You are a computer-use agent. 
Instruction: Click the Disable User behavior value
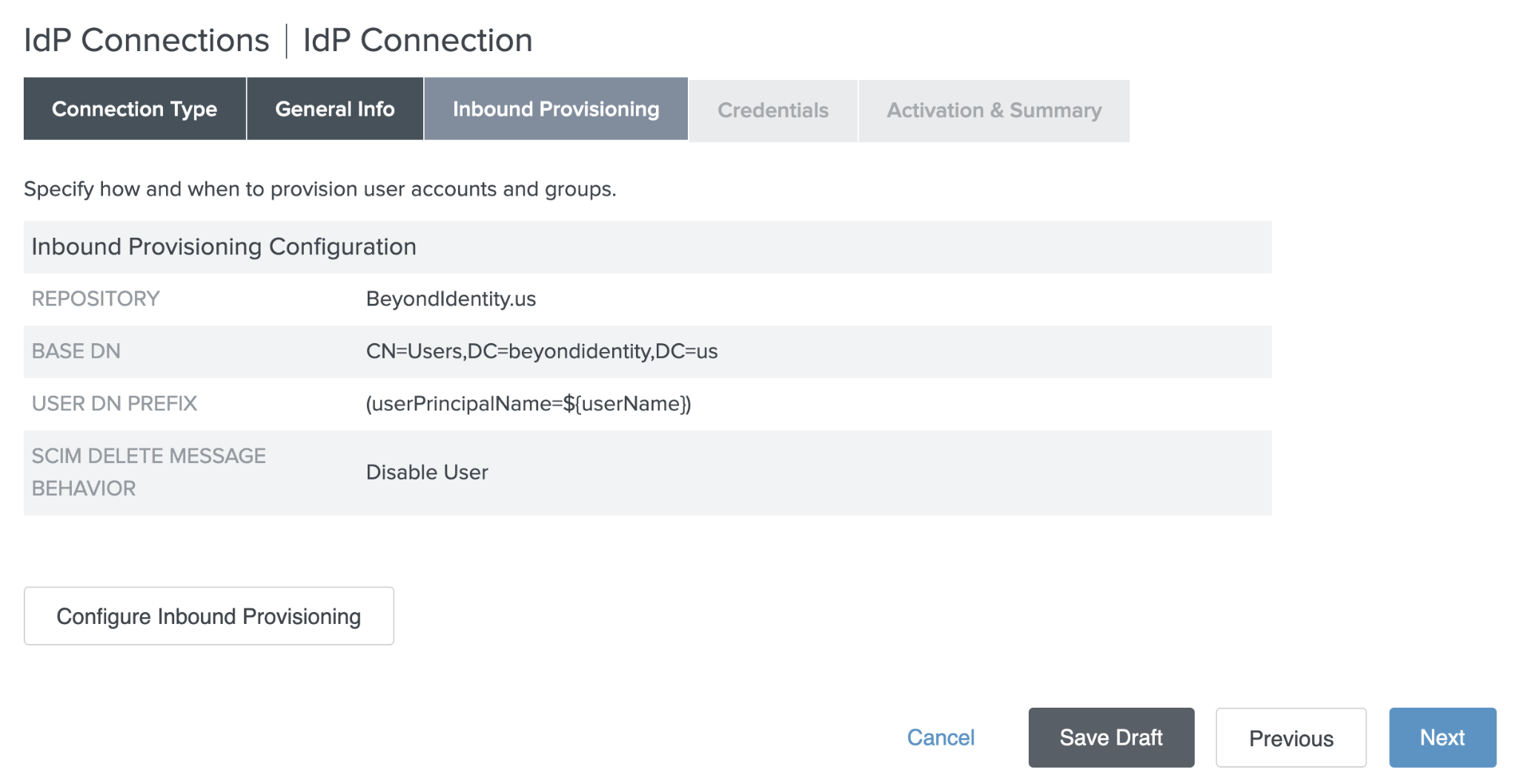tap(427, 472)
